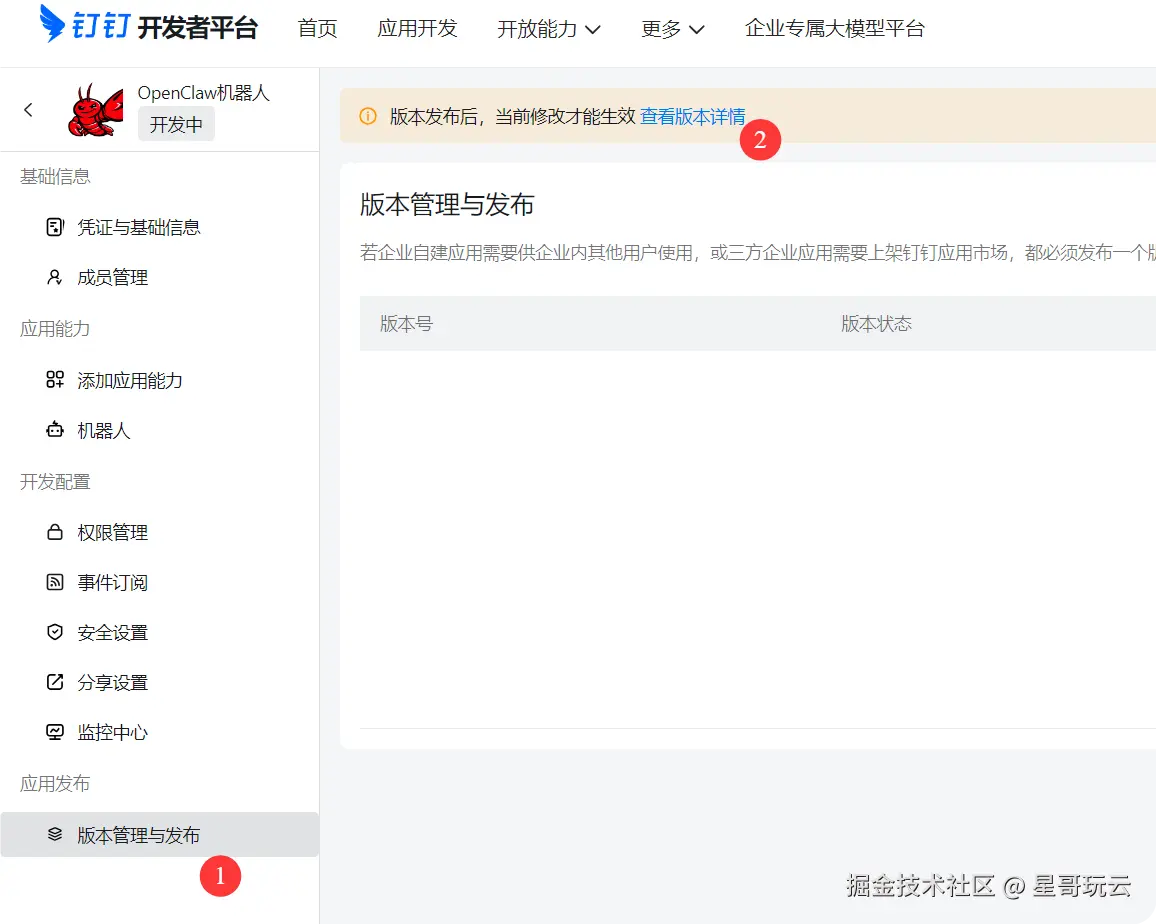Click the security shield icon
The width and height of the screenshot is (1156, 924).
pos(55,632)
